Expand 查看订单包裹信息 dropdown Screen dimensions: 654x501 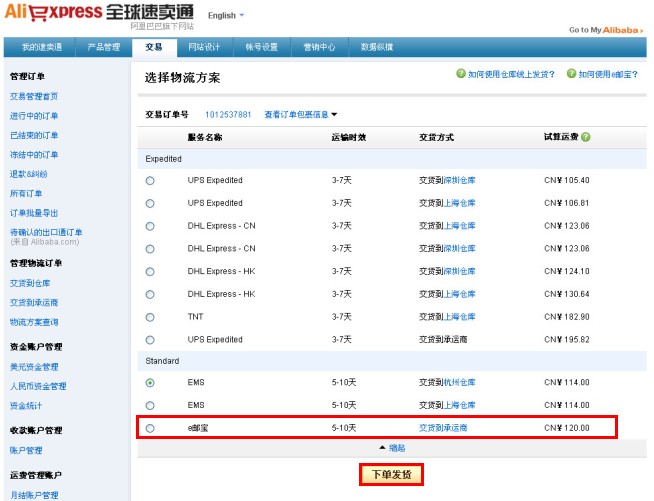coord(300,114)
